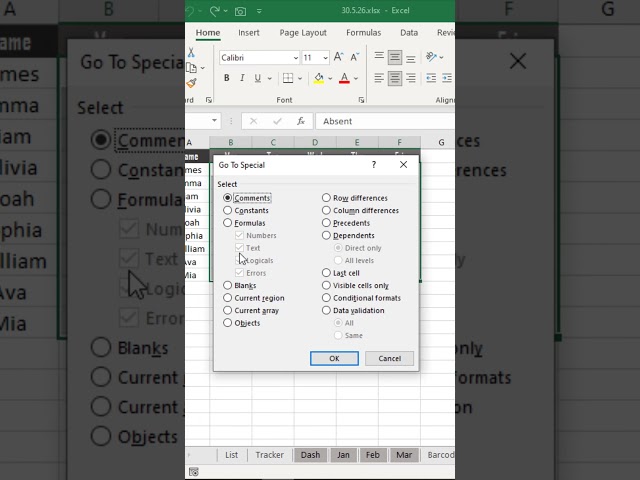Screen dimensions: 640x480
Task: Open the Insert ribbon tab
Action: coord(249,33)
